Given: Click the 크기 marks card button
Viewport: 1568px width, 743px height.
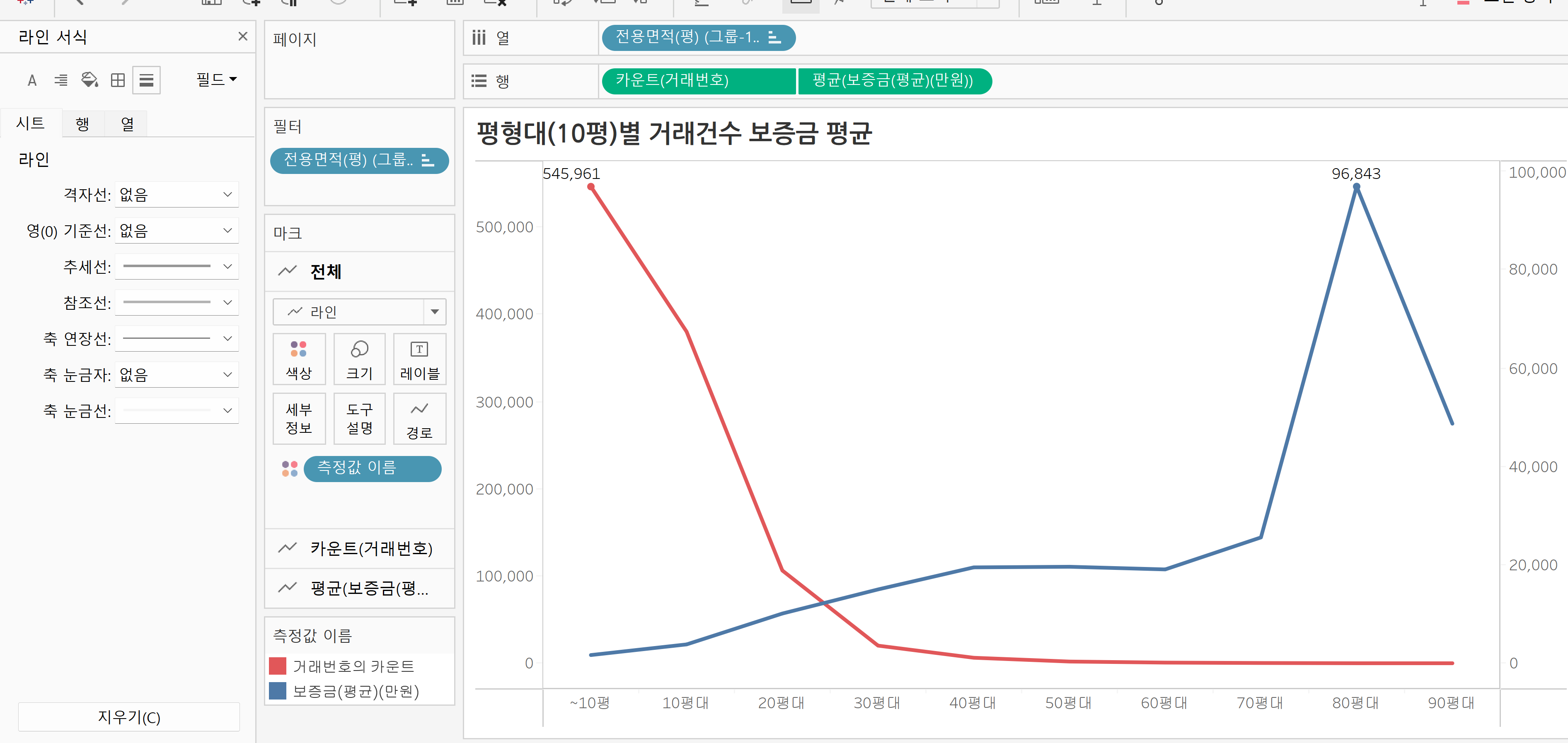Looking at the screenshot, I should tap(359, 359).
